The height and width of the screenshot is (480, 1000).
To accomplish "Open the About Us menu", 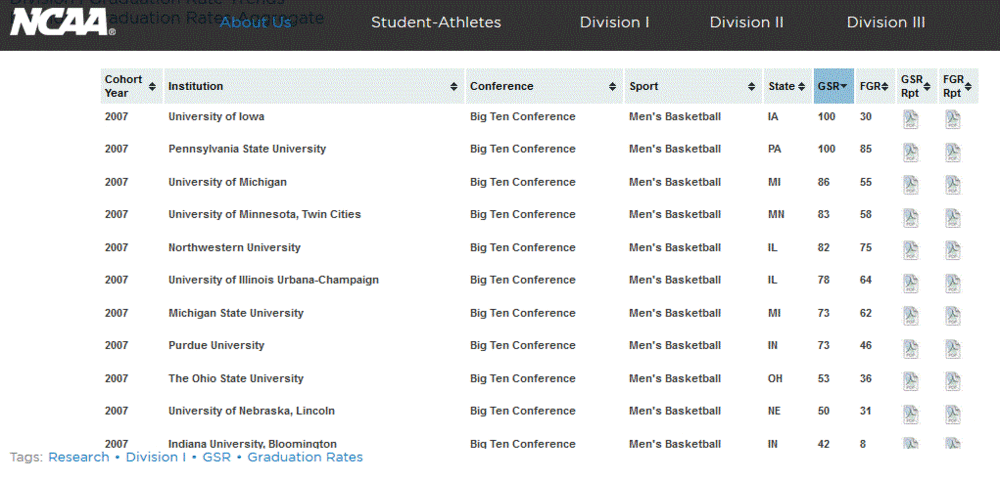I will pos(255,22).
